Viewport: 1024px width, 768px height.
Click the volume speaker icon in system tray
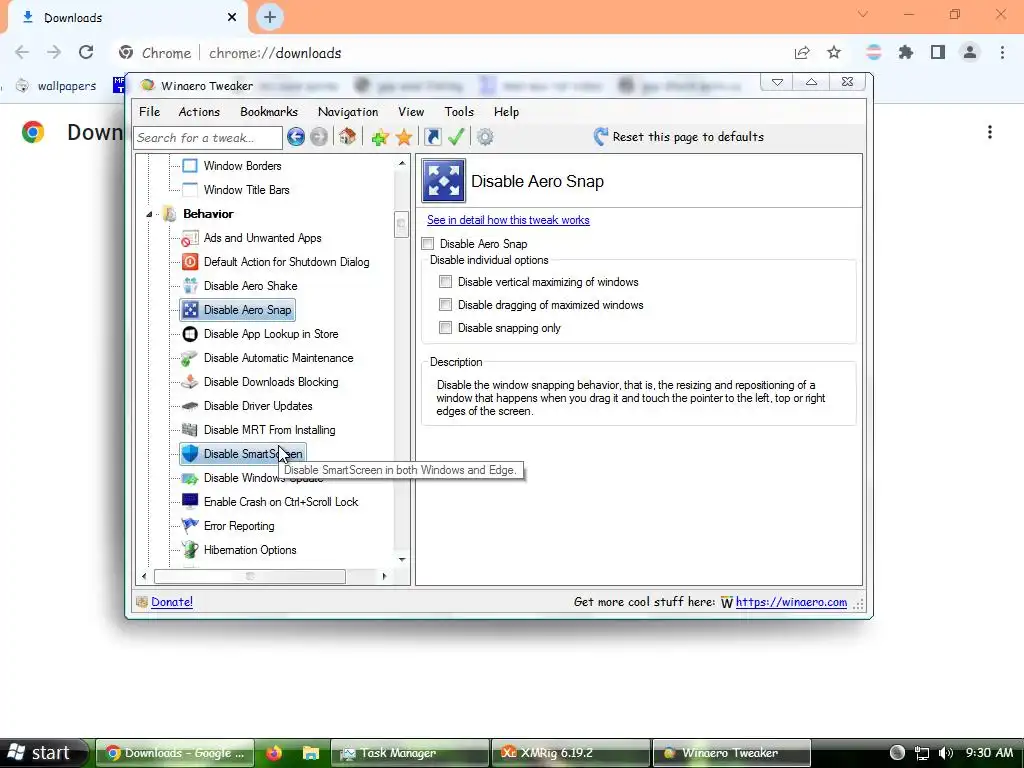[x=945, y=753]
